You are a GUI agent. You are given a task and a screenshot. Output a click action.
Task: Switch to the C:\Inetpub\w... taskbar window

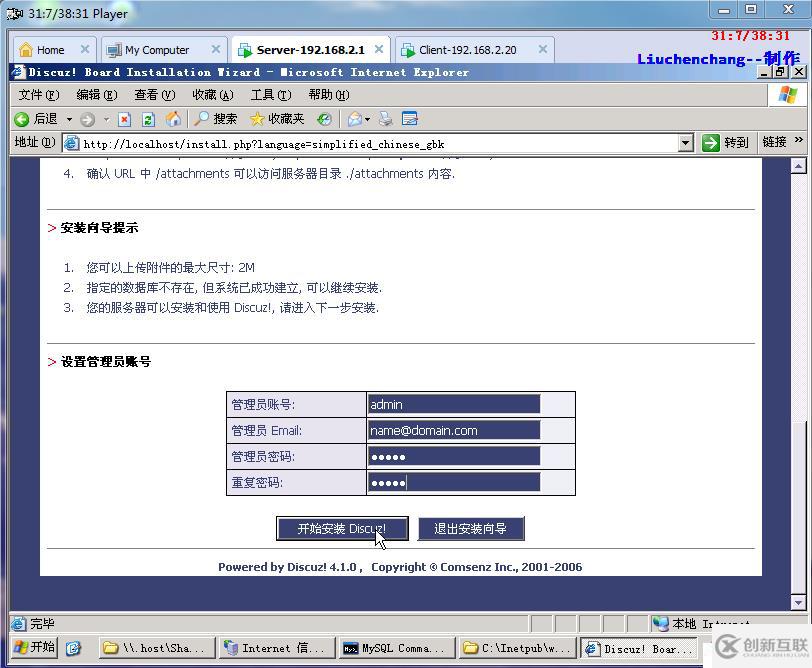(x=517, y=648)
